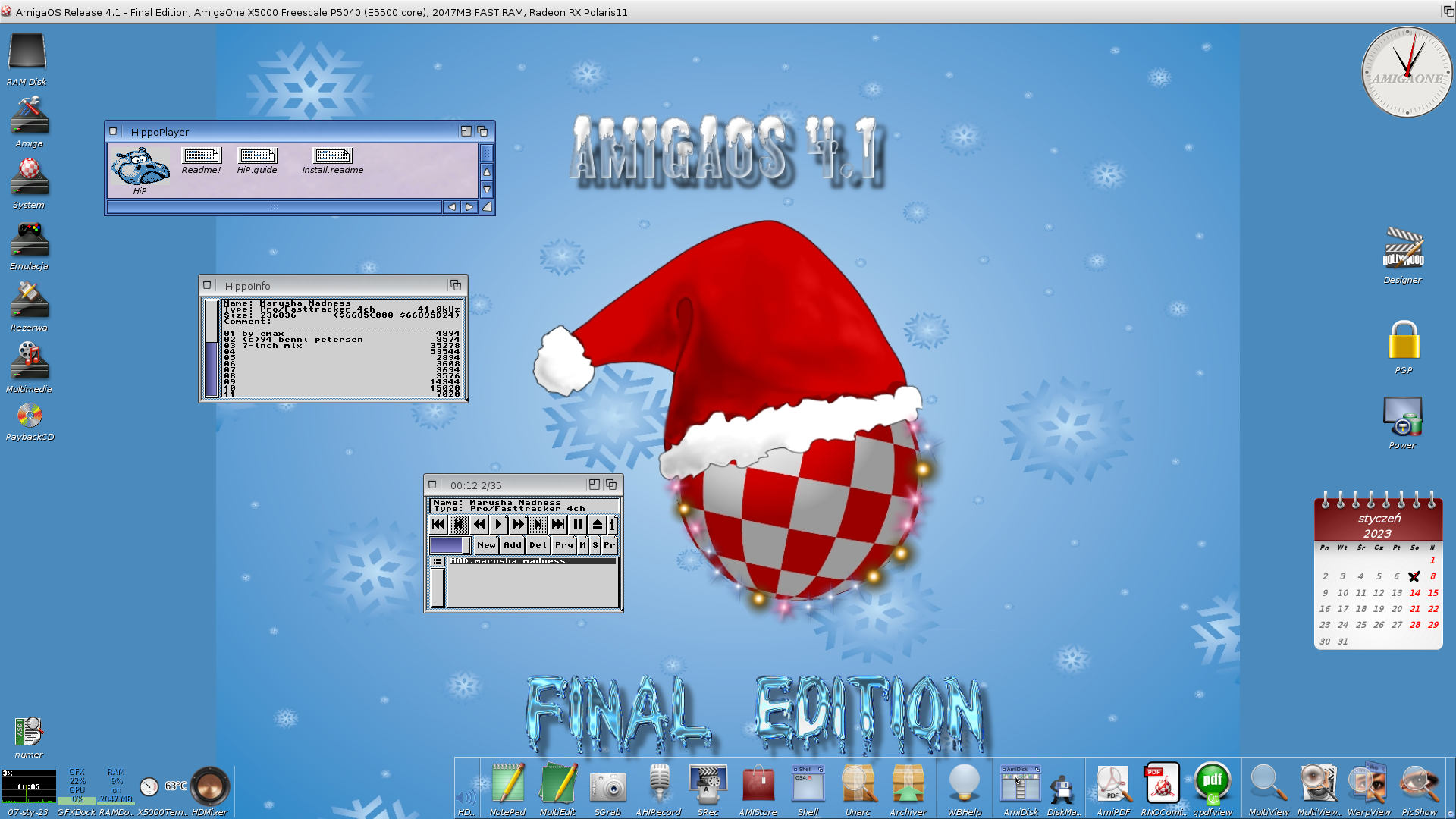Pause HippoPlayer playback
This screenshot has width=1456, height=819.
(x=578, y=524)
